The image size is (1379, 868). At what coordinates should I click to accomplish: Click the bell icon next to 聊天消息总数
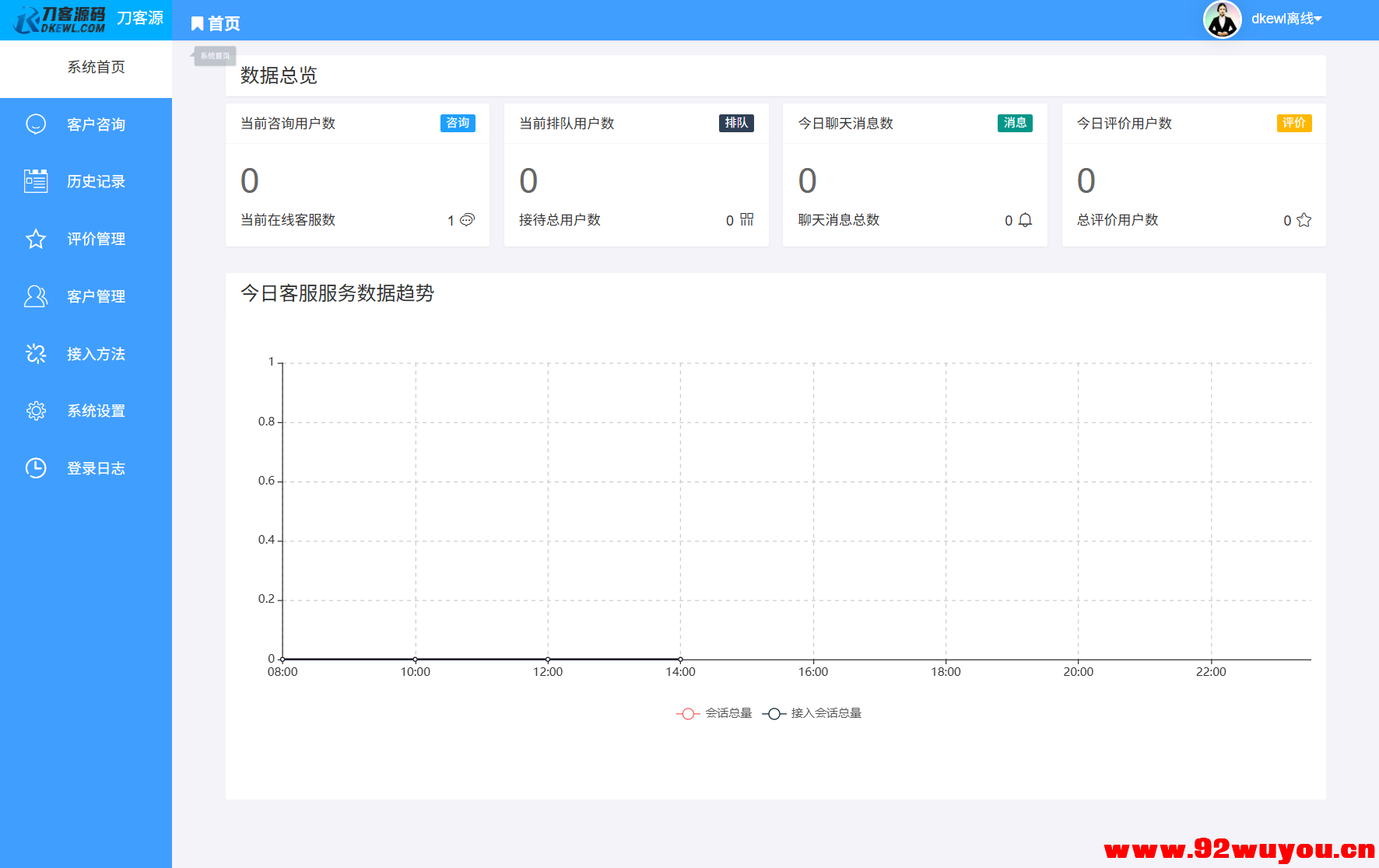pos(1026,219)
